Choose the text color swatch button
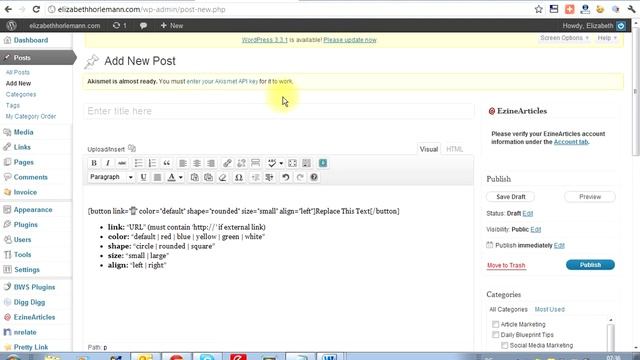Screen dimensions: 640x360 click(172, 177)
